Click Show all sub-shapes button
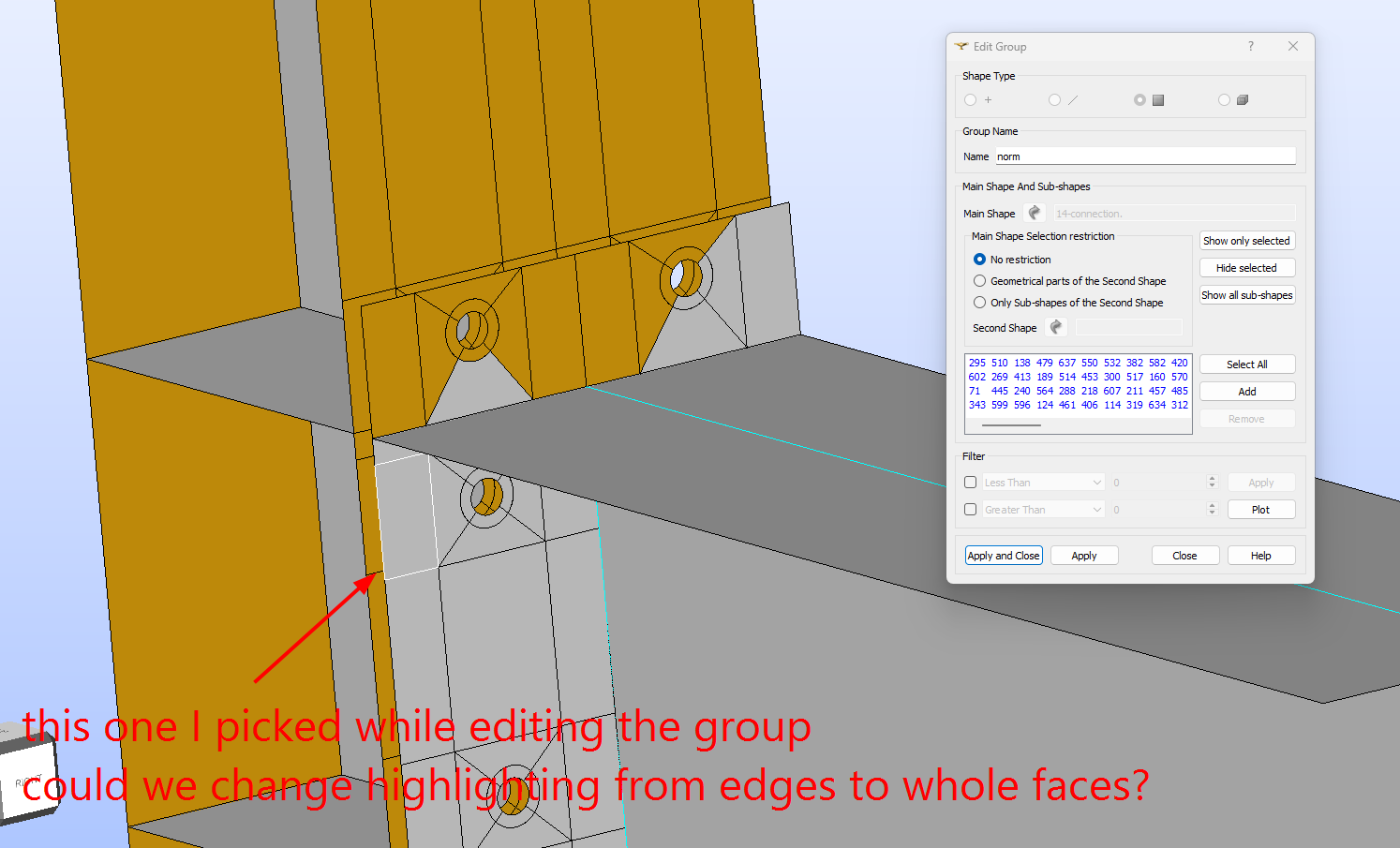This screenshot has width=1400, height=848. pyautogui.click(x=1247, y=295)
